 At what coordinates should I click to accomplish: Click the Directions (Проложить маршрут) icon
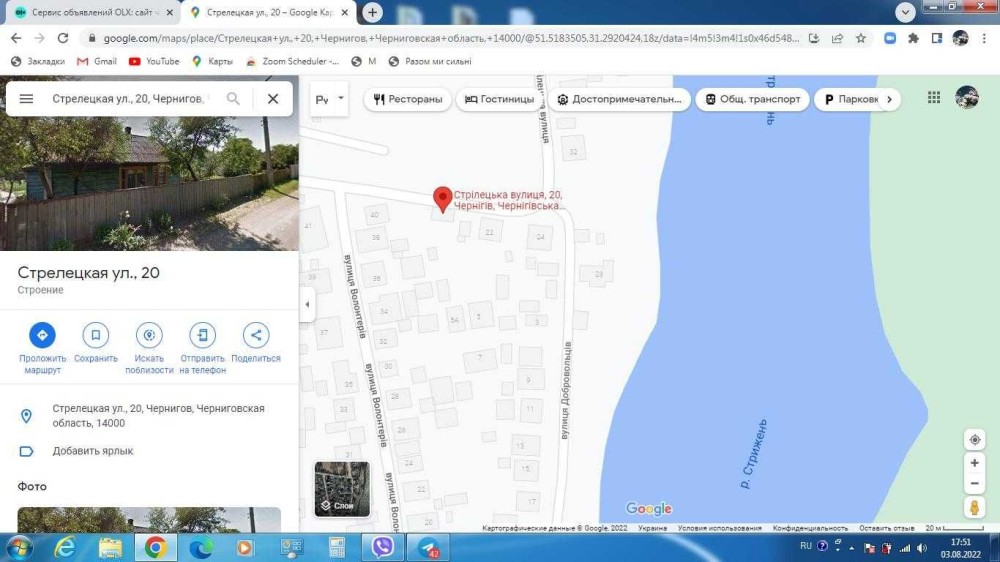(x=42, y=335)
